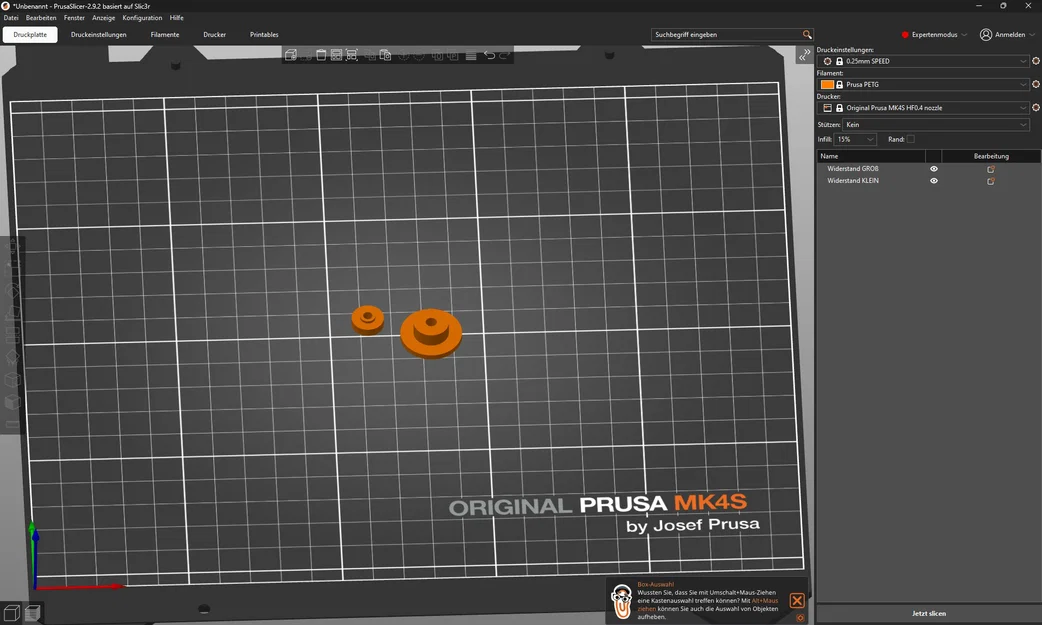Click the Name column header
1042x625 pixels.
[871, 156]
